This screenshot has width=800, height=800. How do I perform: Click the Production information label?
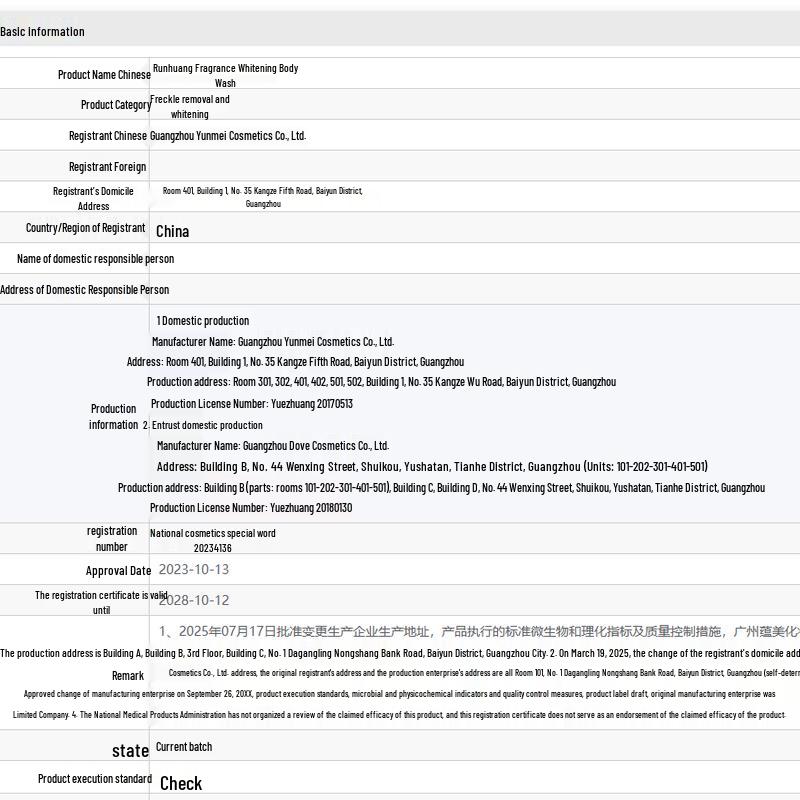113,417
